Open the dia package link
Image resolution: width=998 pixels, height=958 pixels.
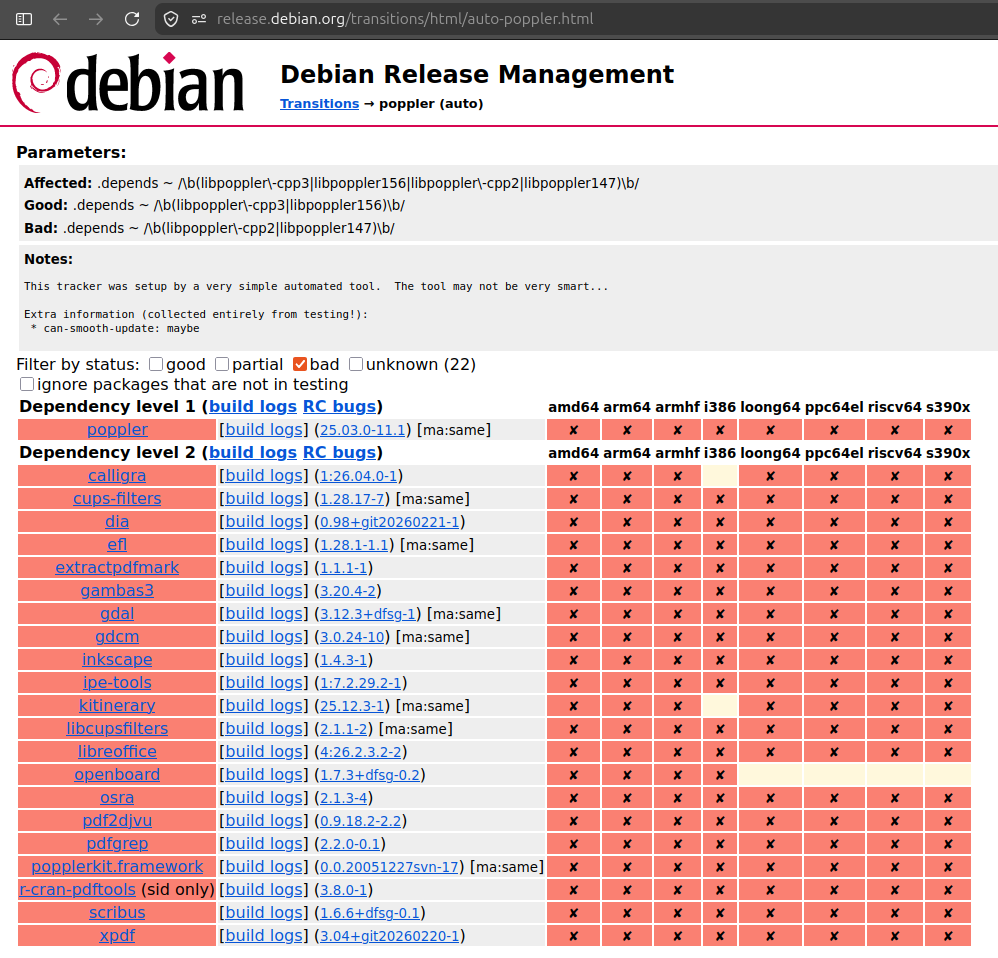(x=117, y=521)
